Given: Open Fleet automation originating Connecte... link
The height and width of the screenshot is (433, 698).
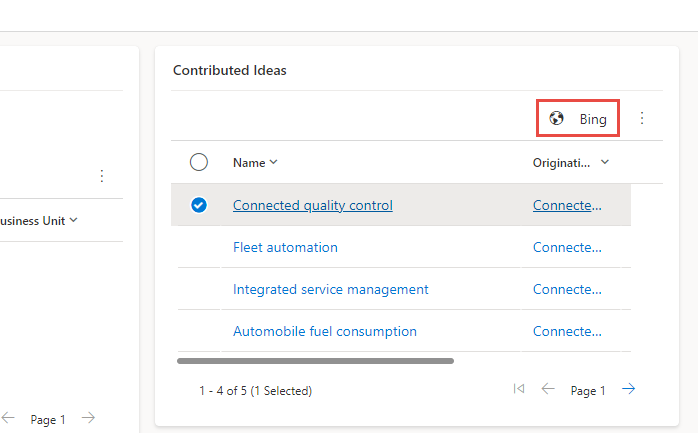Looking at the screenshot, I should [x=567, y=247].
